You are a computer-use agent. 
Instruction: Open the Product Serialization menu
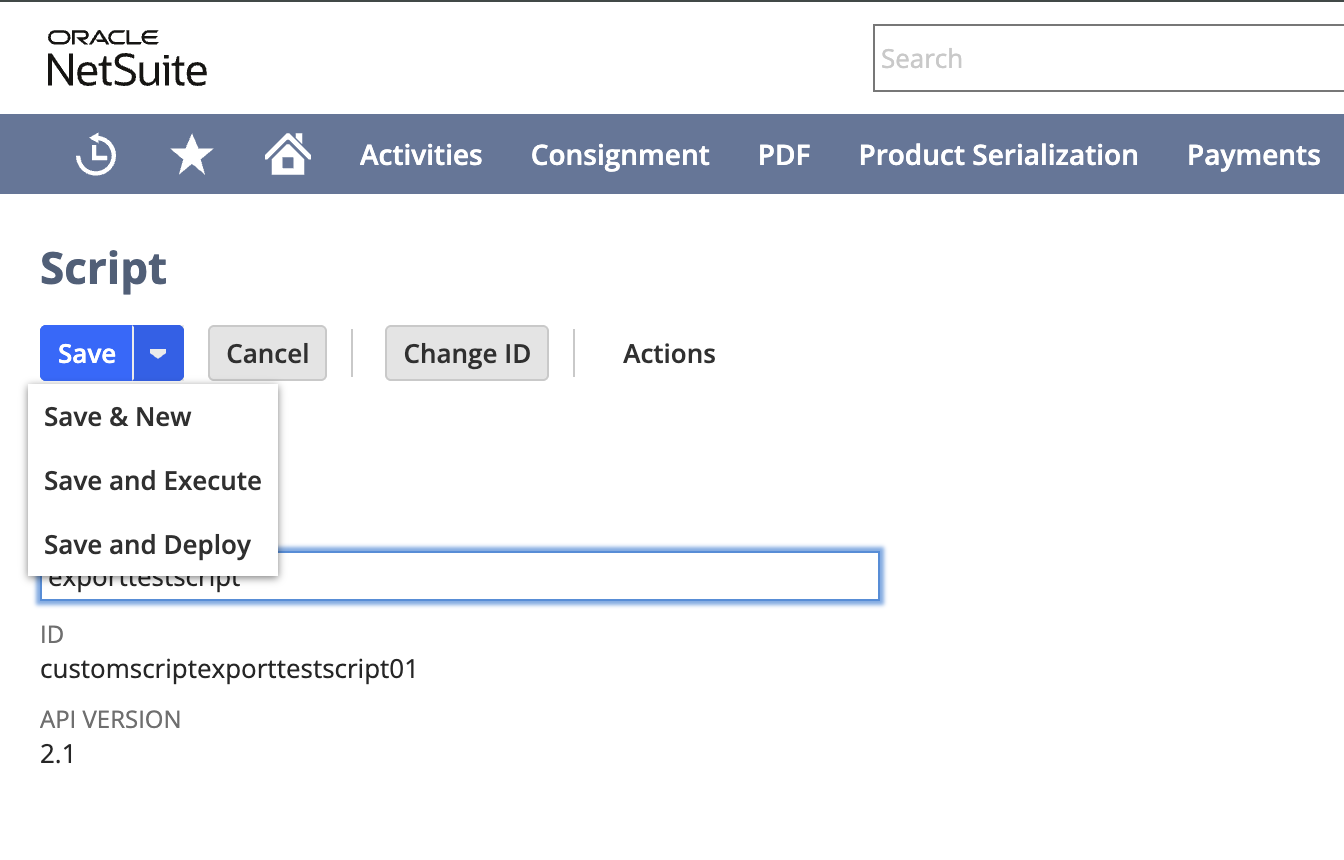coord(998,155)
